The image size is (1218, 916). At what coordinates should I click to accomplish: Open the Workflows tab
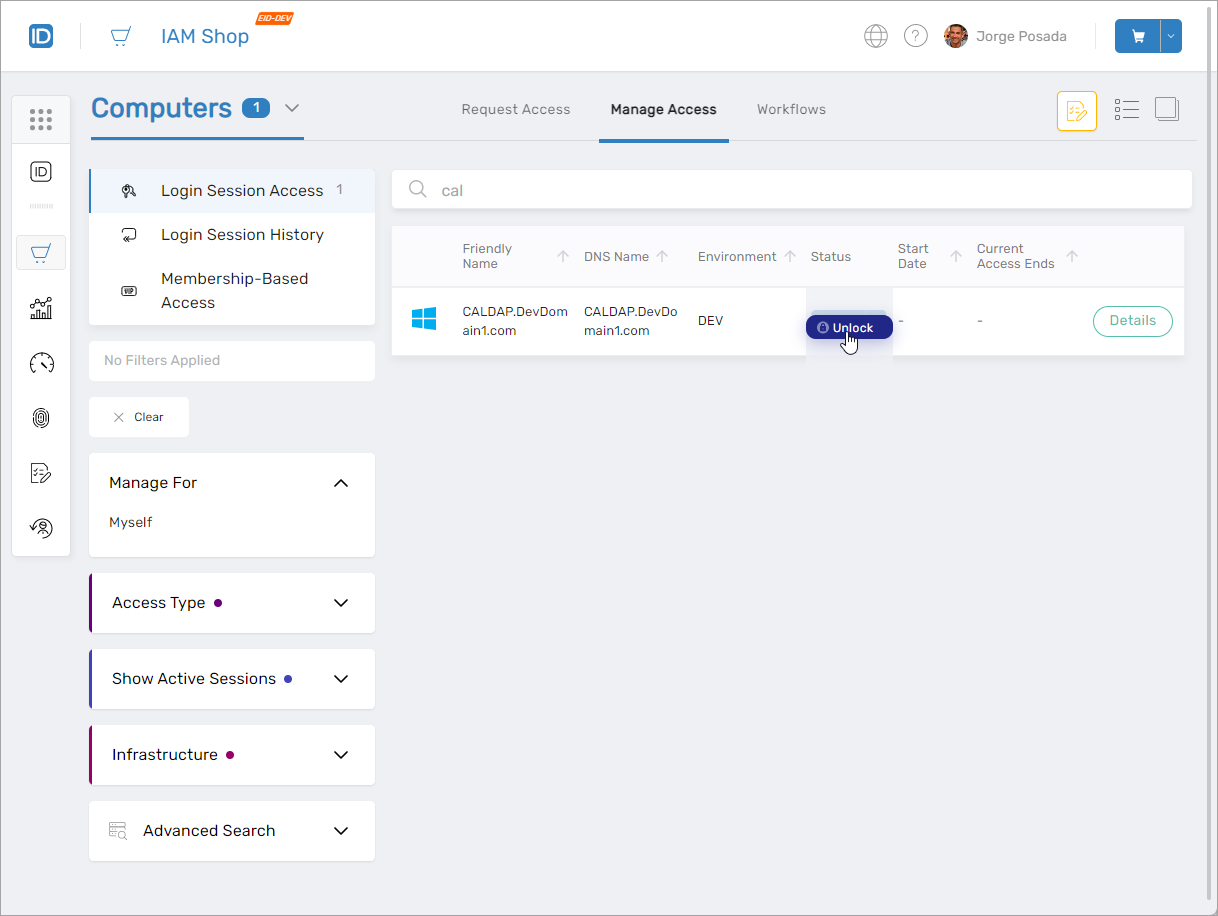coord(791,110)
